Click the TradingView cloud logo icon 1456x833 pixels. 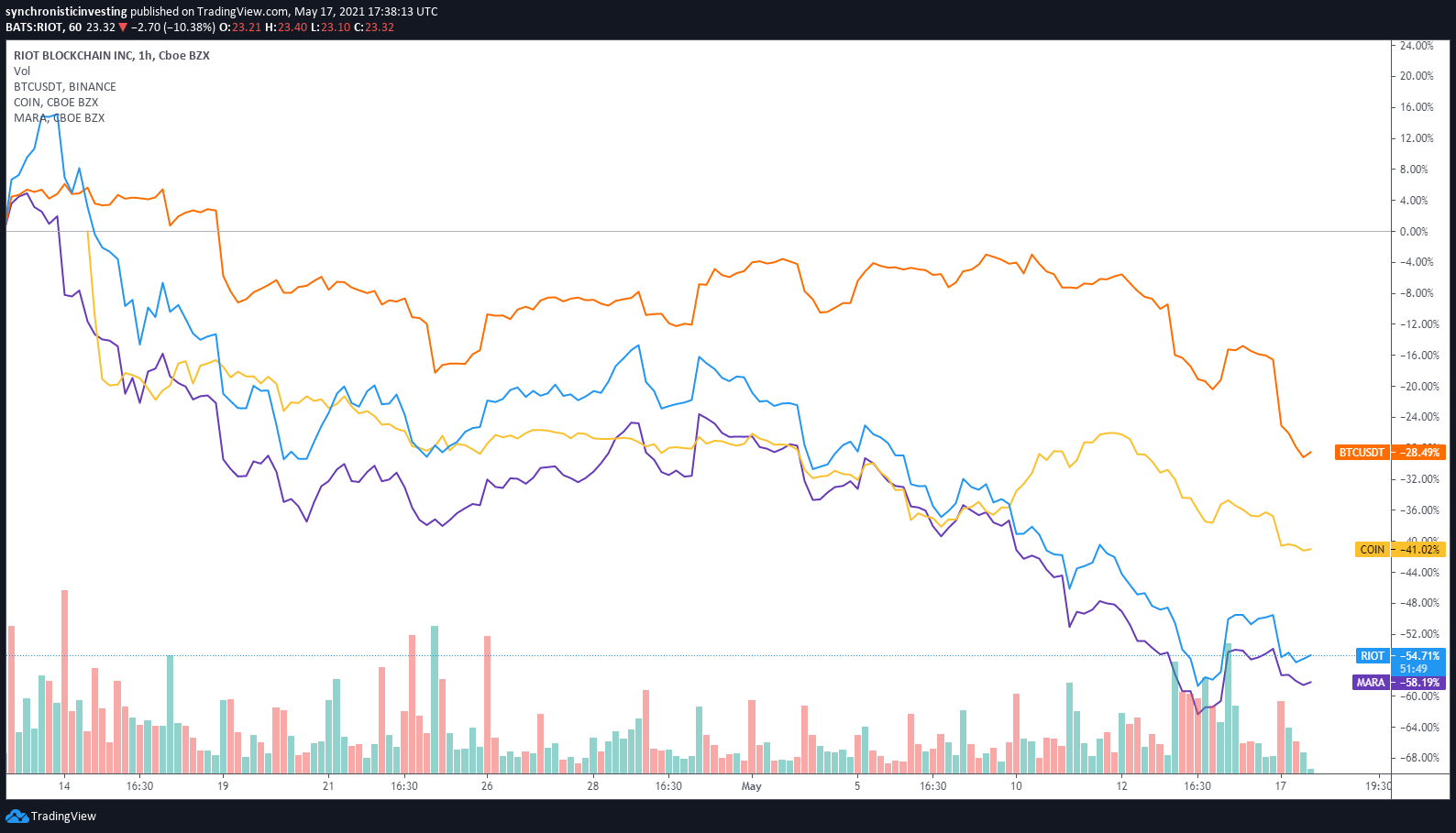pos(17,816)
